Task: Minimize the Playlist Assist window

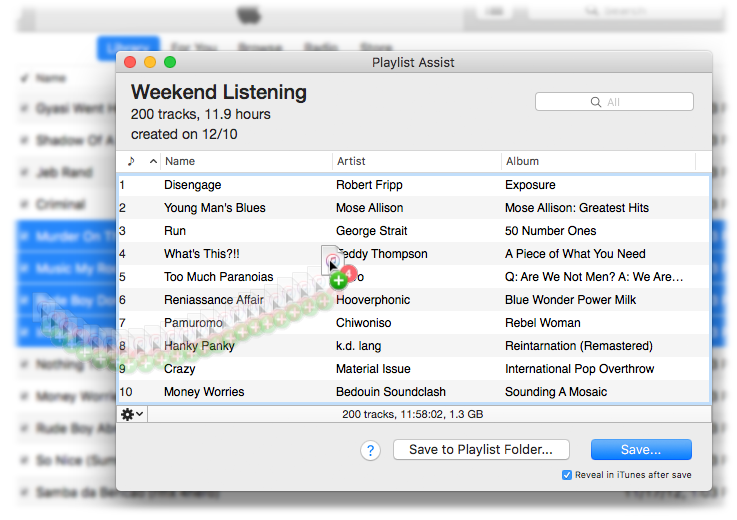Action: [150, 62]
